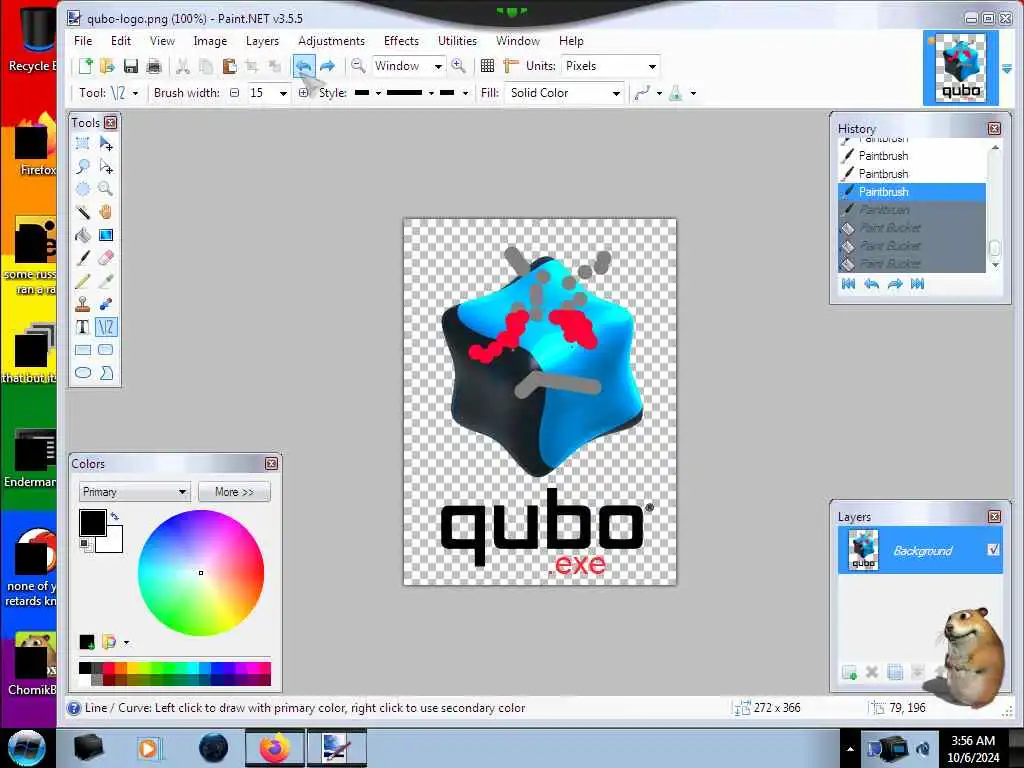Toggle the blending mode flask button
The image size is (1024, 768).
[x=680, y=93]
